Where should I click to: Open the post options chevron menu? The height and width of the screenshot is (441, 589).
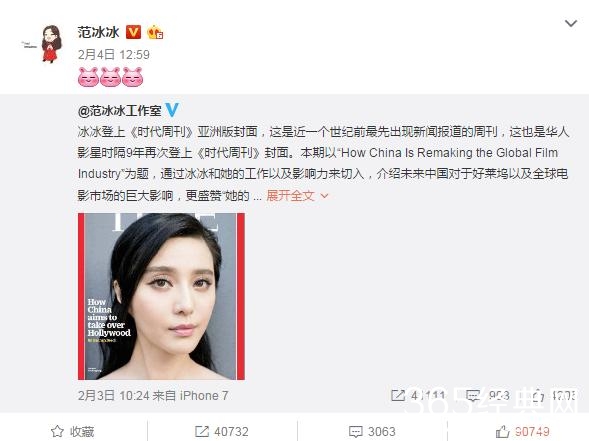pos(571,23)
